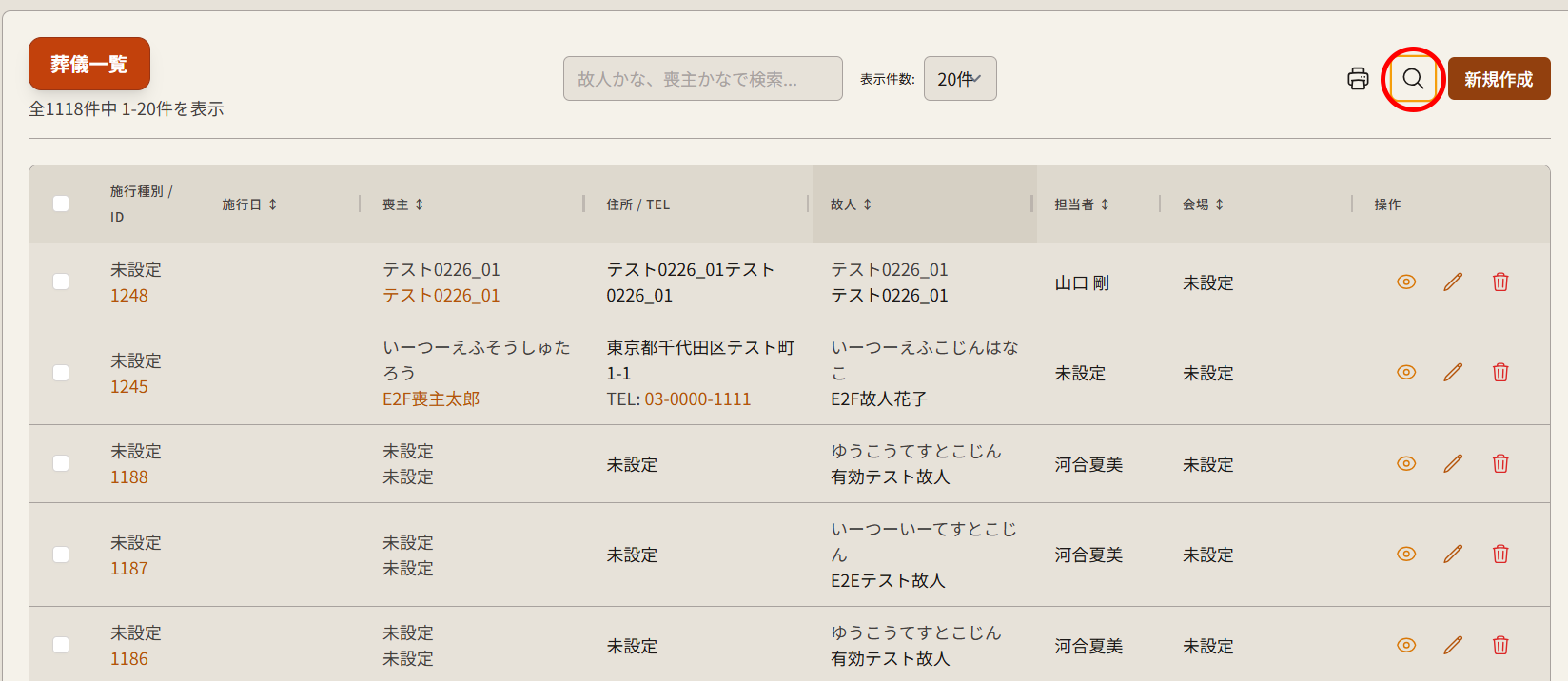View details of record 1187
This screenshot has width=1568, height=681.
pos(1405,555)
